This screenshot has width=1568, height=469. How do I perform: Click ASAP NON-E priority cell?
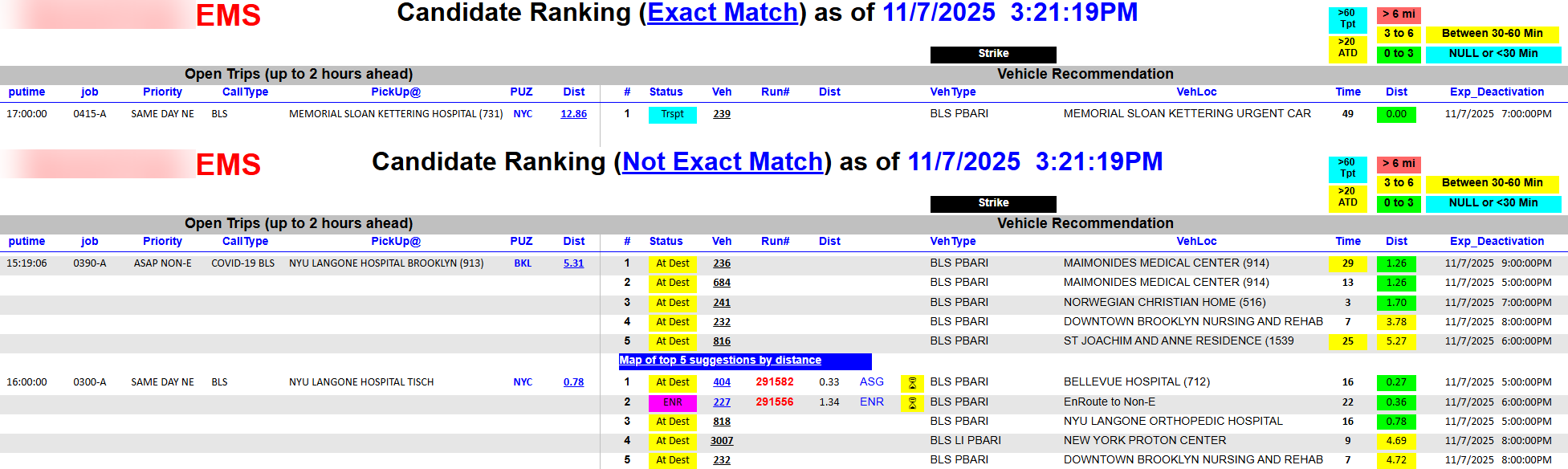[x=163, y=263]
